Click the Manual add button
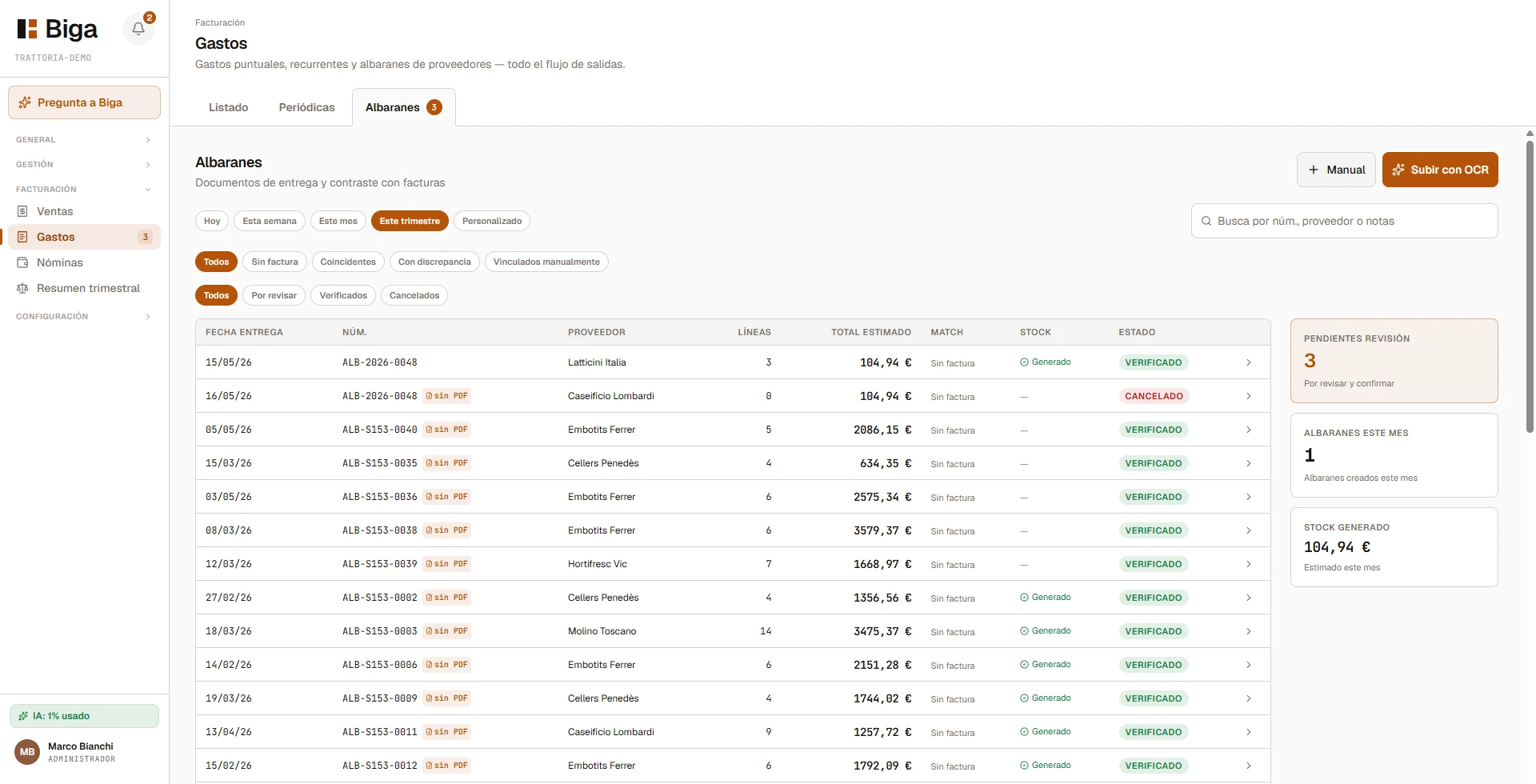 point(1336,170)
